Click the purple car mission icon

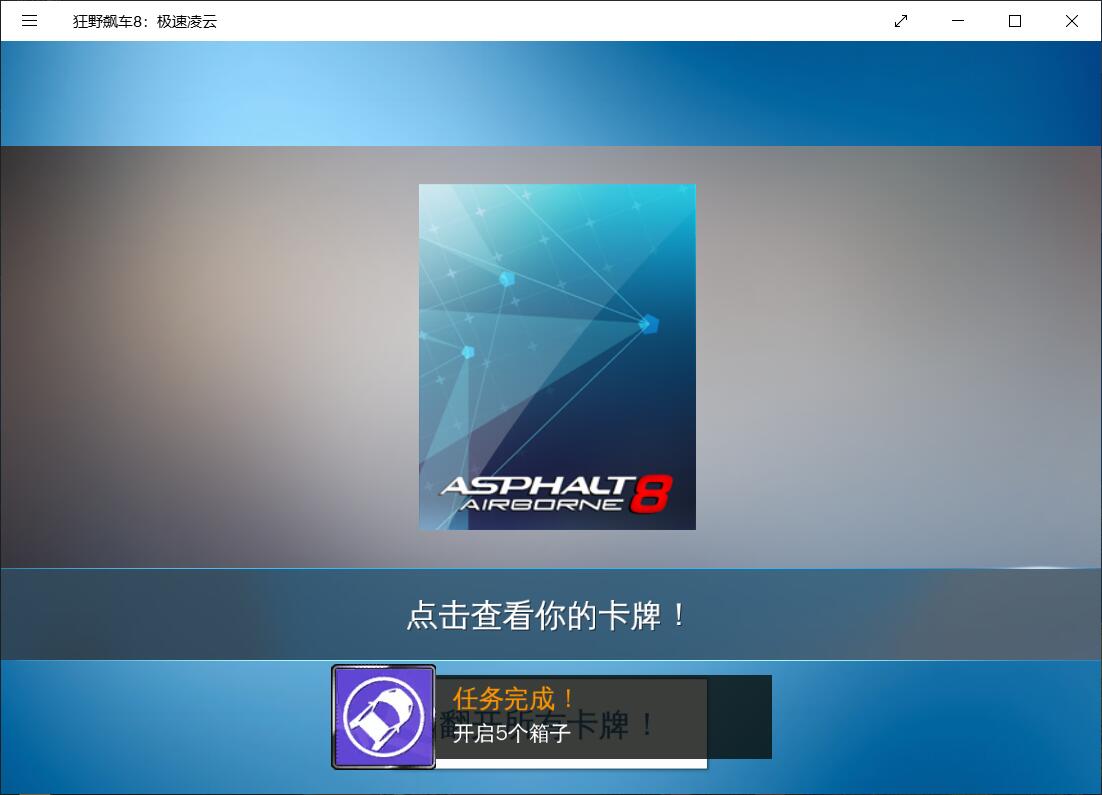pyautogui.click(x=384, y=717)
